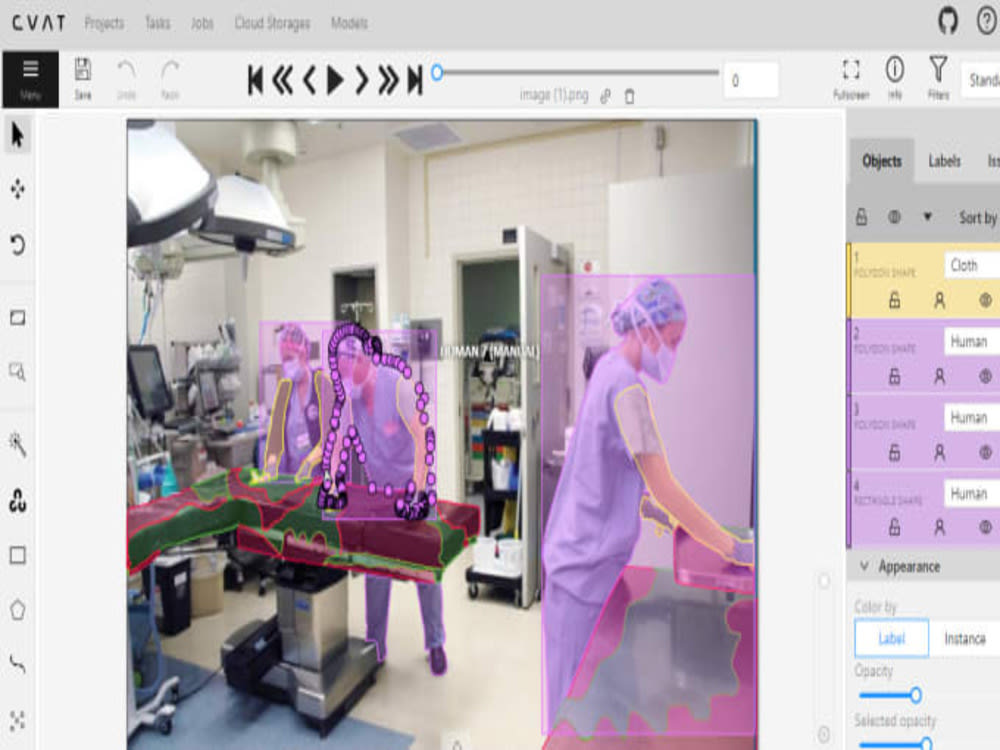Open the Standard workspace dropdown
1000x750 pixels.
point(981,80)
